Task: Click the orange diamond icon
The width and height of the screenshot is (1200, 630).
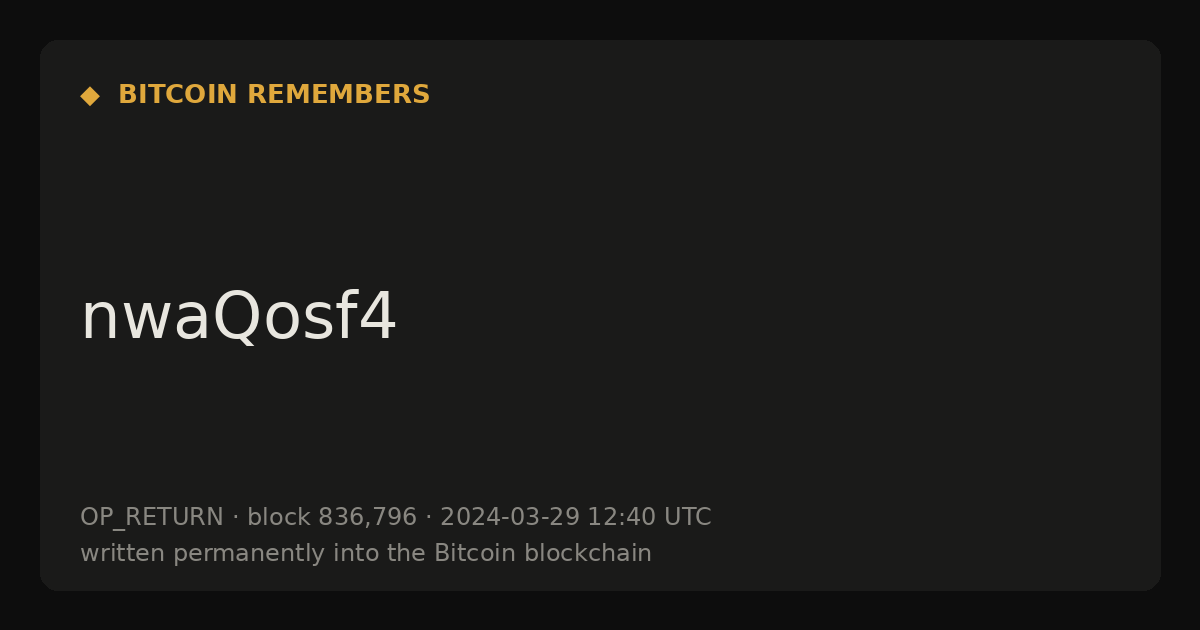Action: coord(90,96)
